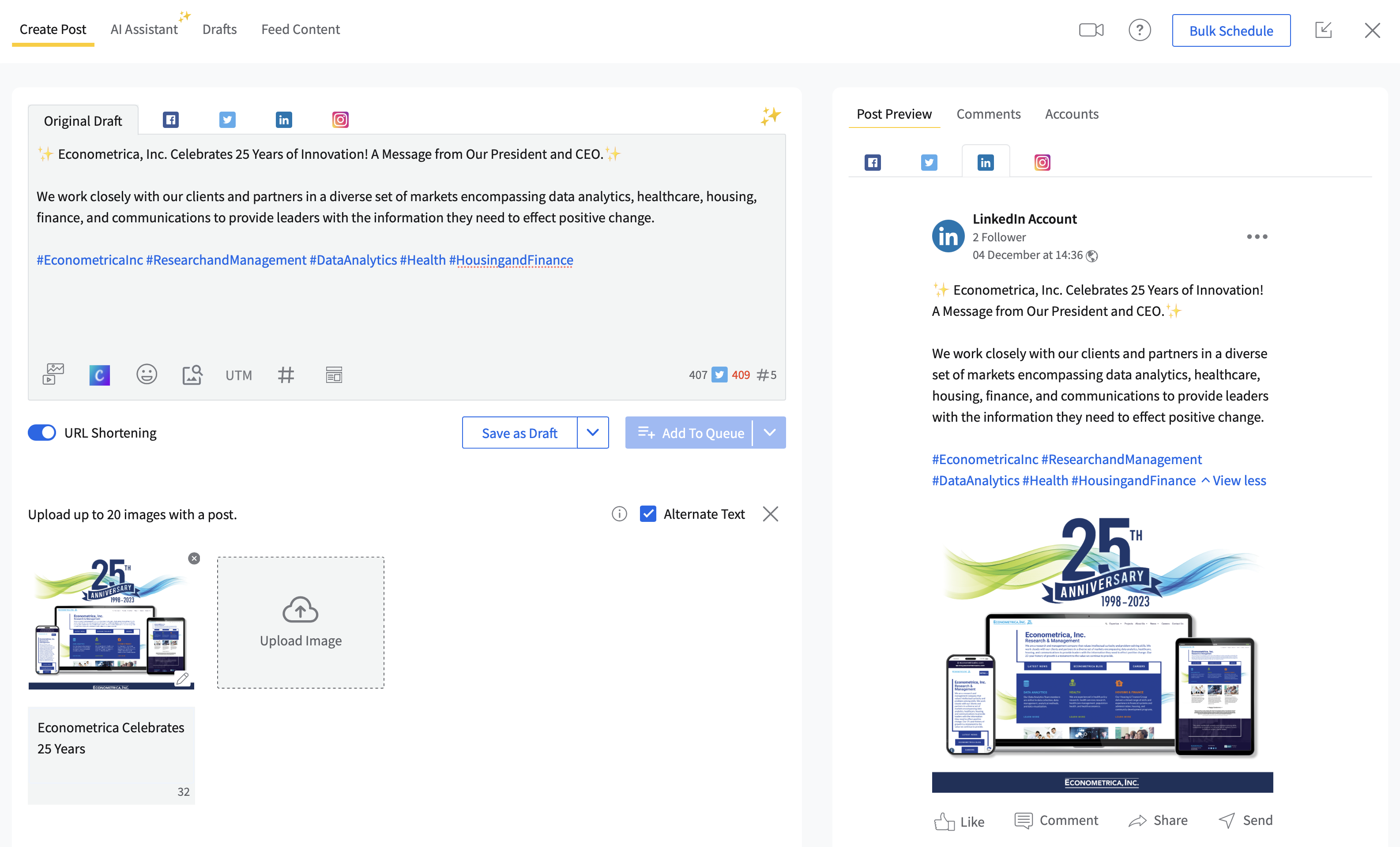Screen dimensions: 1400x847
Task: Close the Create Post window
Action: click(1372, 30)
